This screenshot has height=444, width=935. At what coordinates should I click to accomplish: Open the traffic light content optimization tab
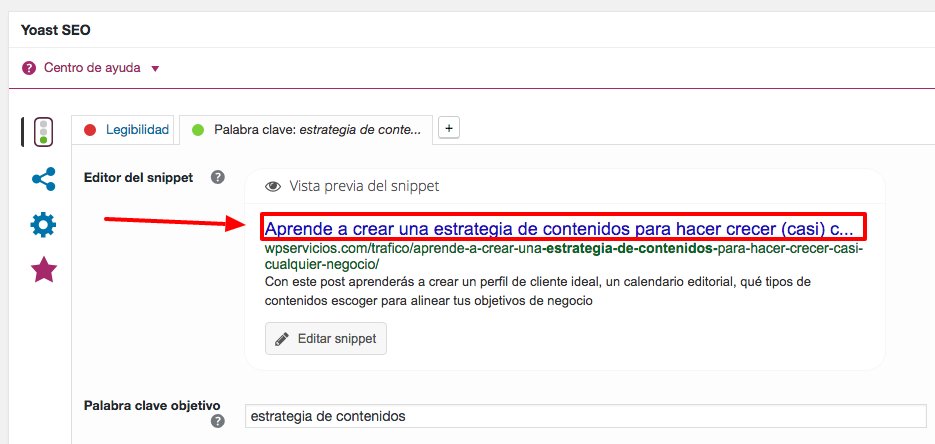pyautogui.click(x=43, y=132)
